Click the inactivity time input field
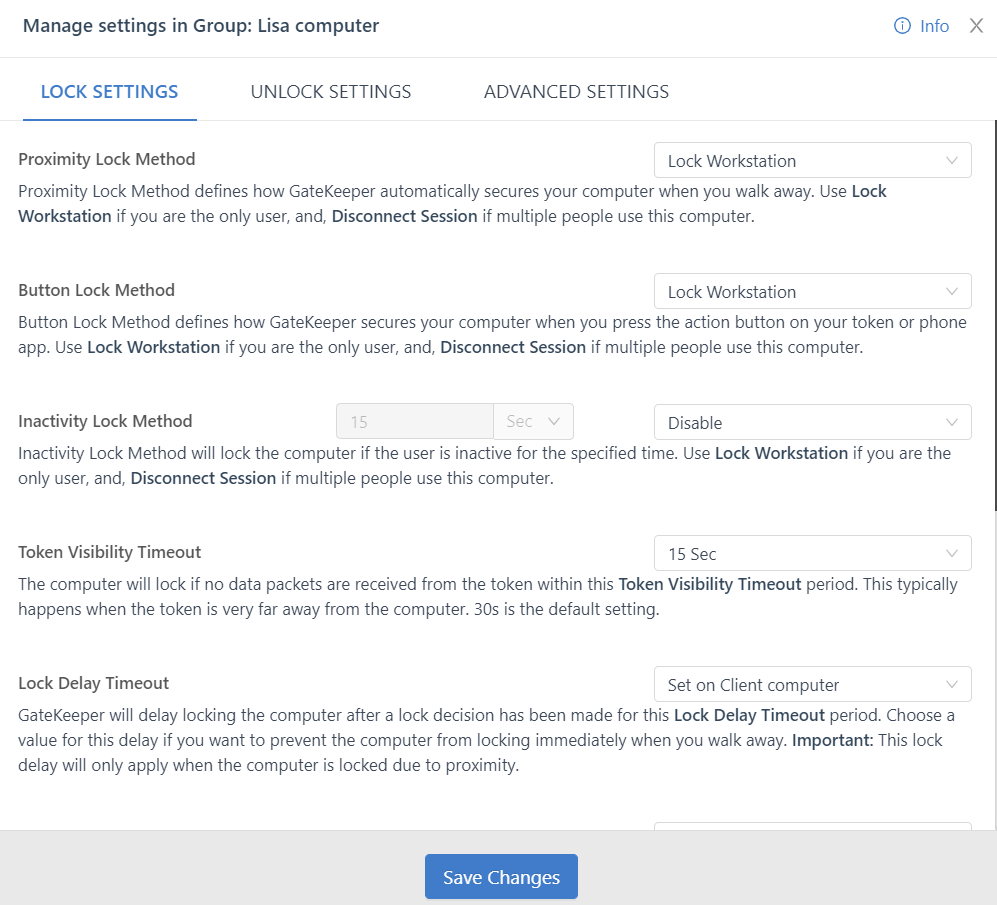 (415, 422)
